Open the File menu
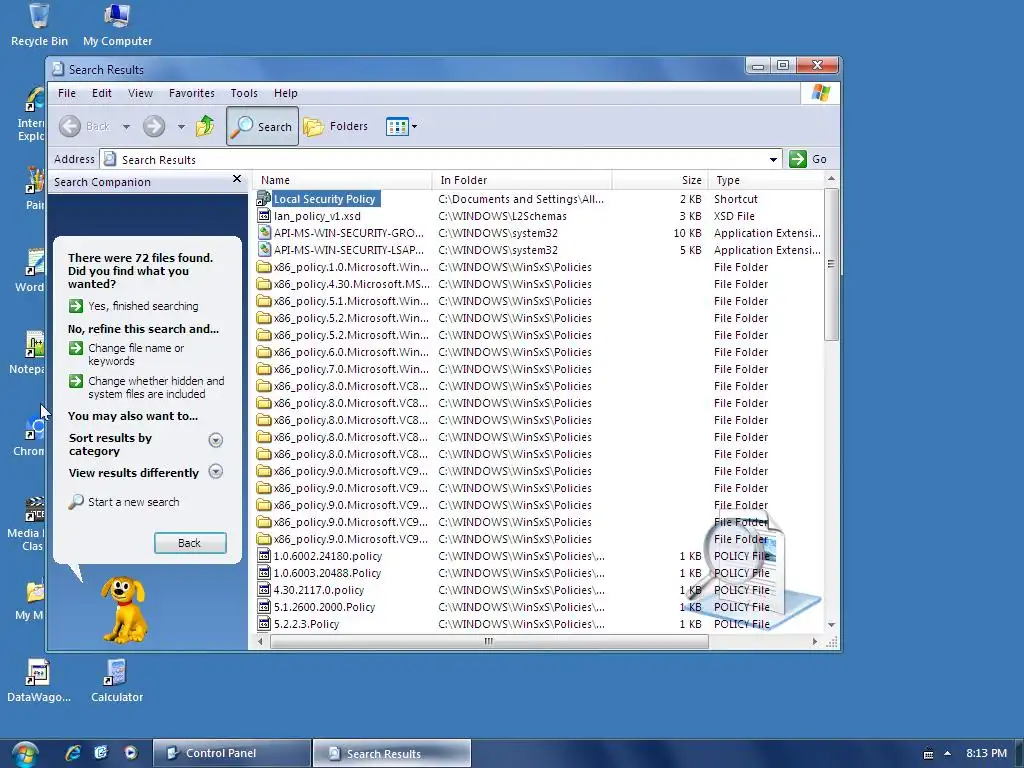 67,93
